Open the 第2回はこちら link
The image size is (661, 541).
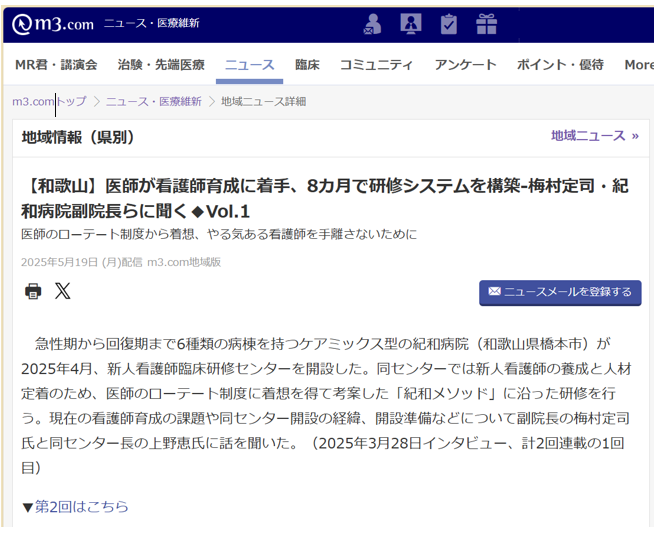pos(81,506)
